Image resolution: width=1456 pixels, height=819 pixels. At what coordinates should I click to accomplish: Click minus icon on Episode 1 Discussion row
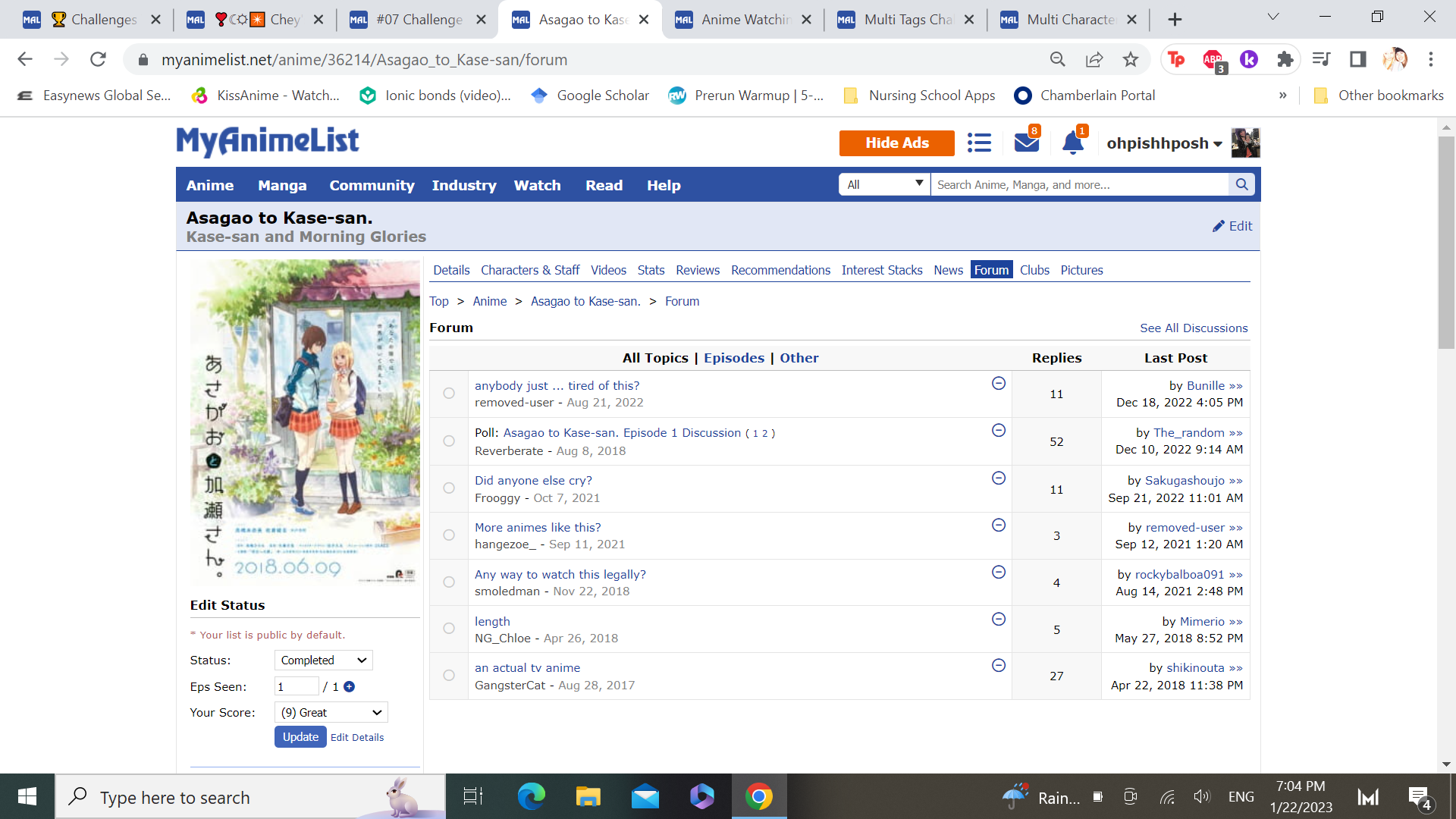tap(999, 431)
